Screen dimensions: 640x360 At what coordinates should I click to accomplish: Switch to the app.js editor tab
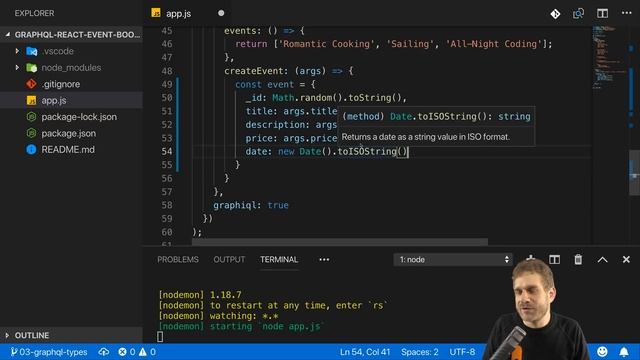click(x=178, y=13)
